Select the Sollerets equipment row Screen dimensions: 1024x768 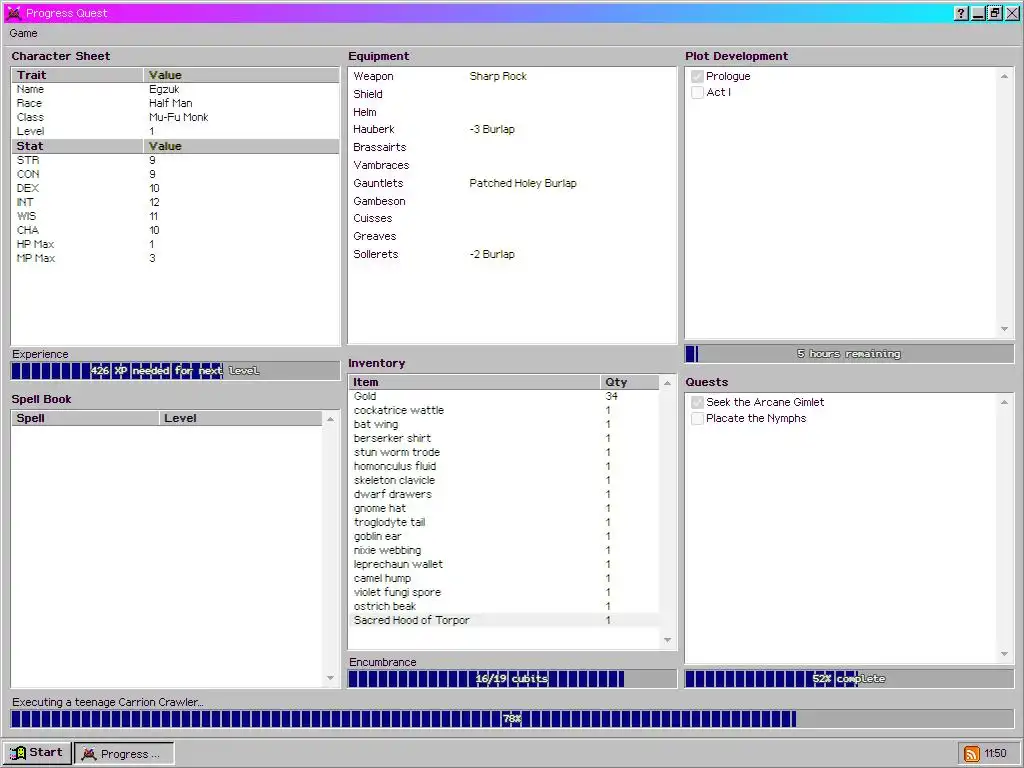512,254
